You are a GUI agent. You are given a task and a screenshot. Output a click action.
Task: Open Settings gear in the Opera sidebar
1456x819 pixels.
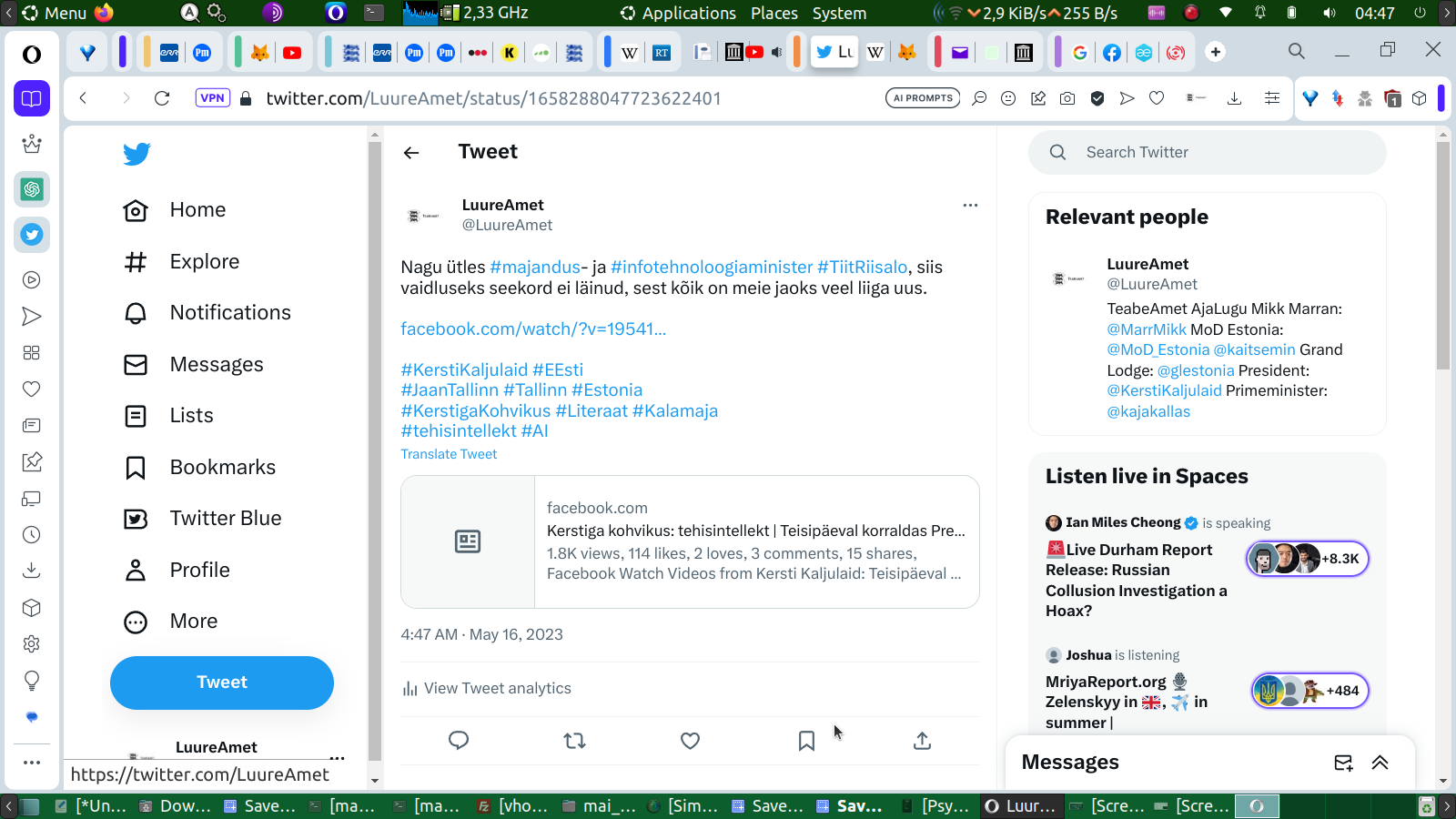pyautogui.click(x=32, y=644)
